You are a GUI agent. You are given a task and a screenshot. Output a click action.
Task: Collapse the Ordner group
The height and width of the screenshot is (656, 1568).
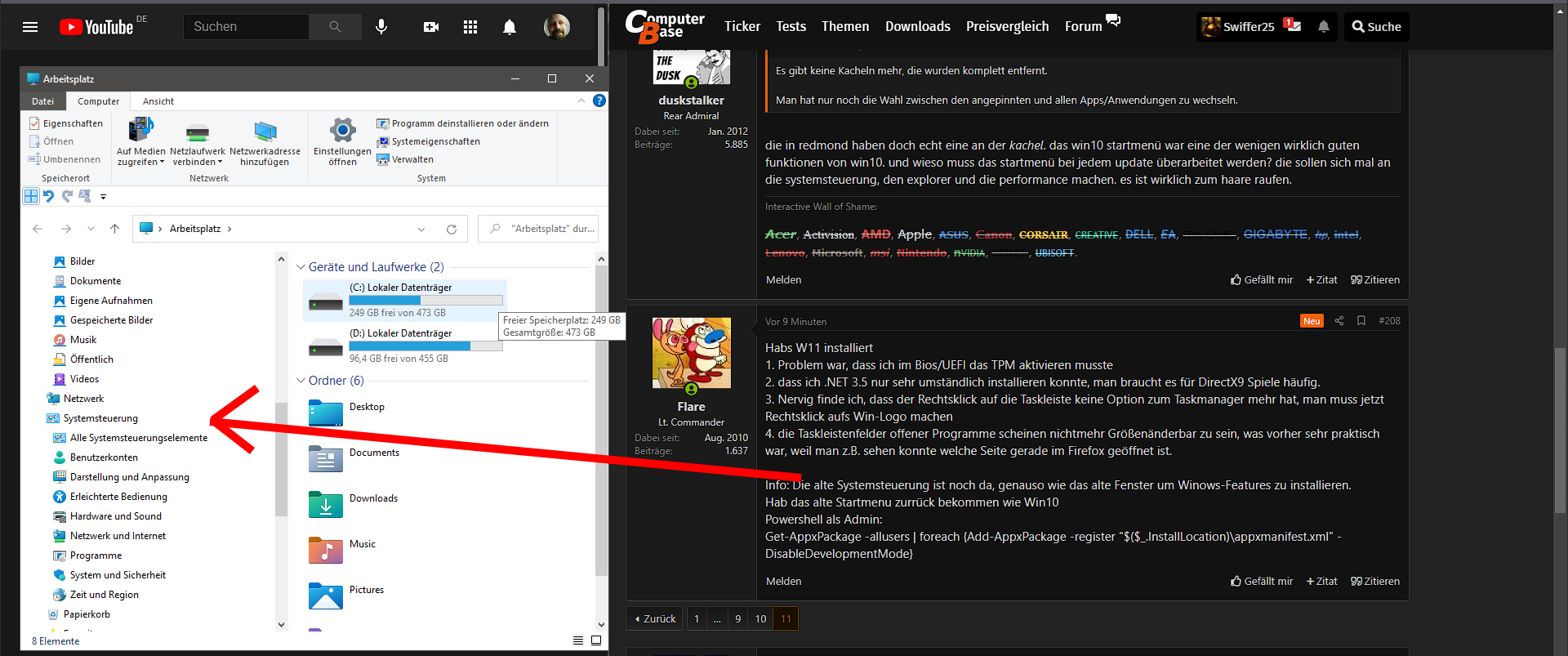(x=301, y=381)
